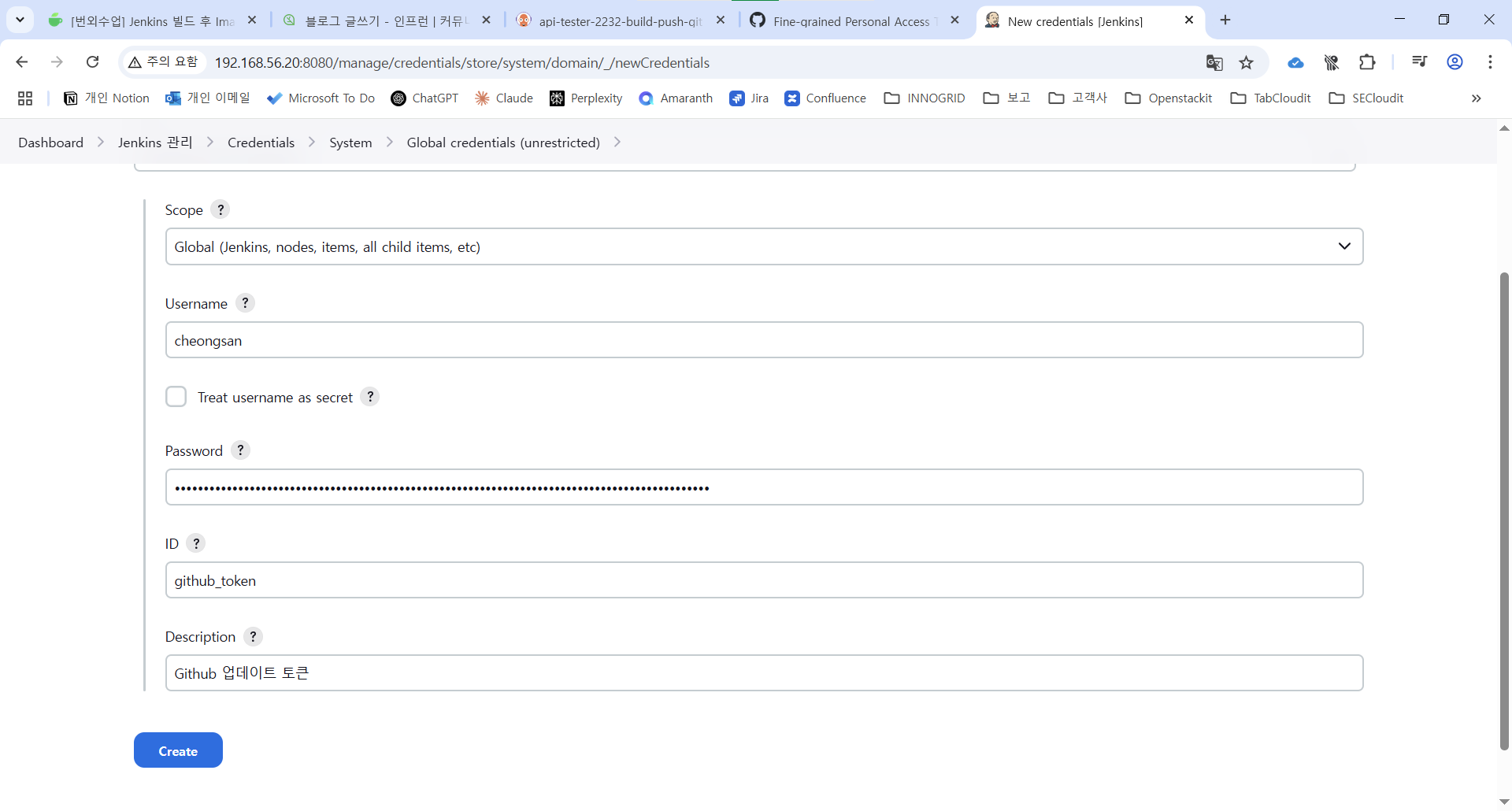This screenshot has width=1512, height=811.
Task: Open the SECloudit bookmark folder
Action: coord(1366,98)
